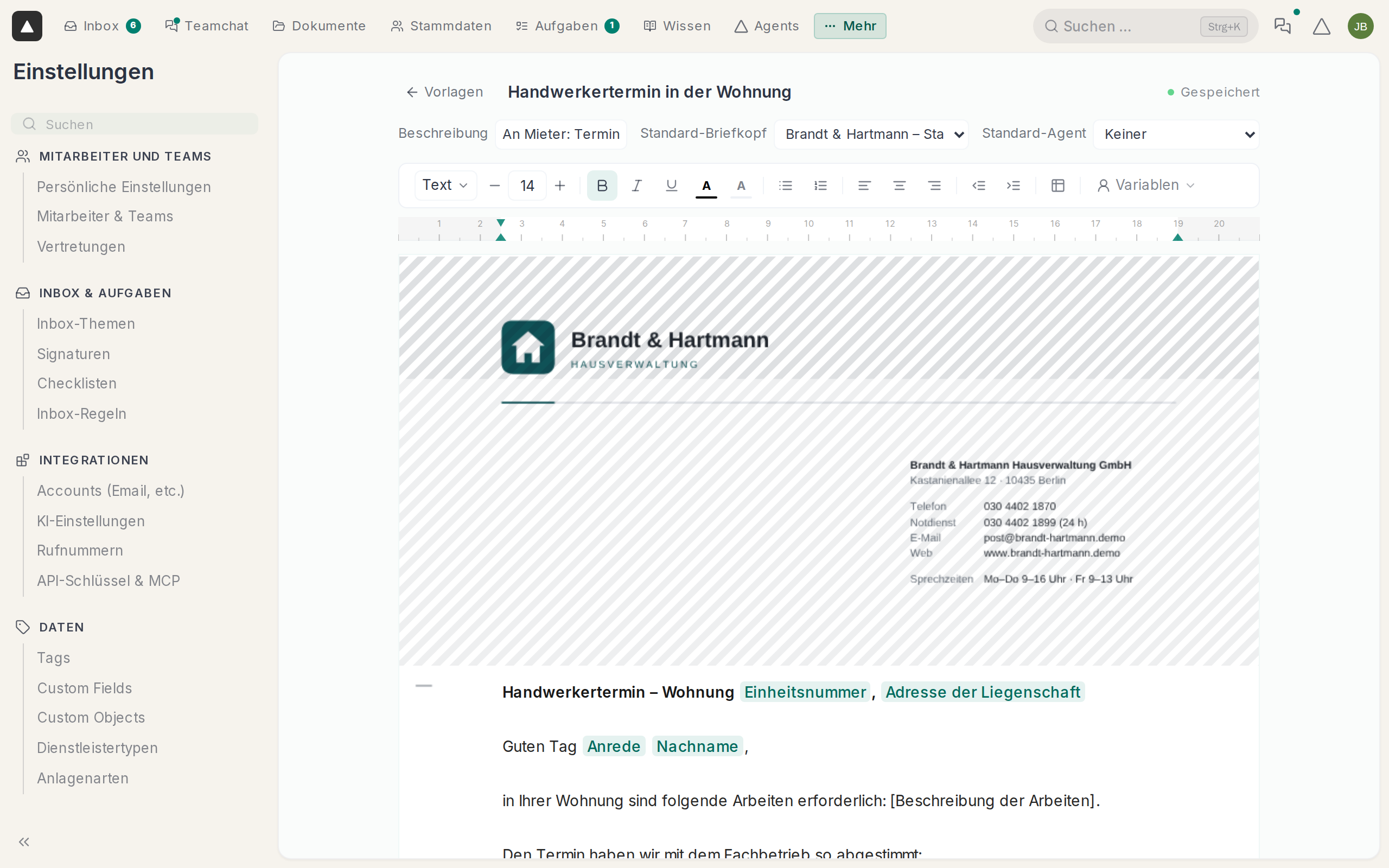Open KI-Einstellungen
The height and width of the screenshot is (868, 1389).
point(91,521)
